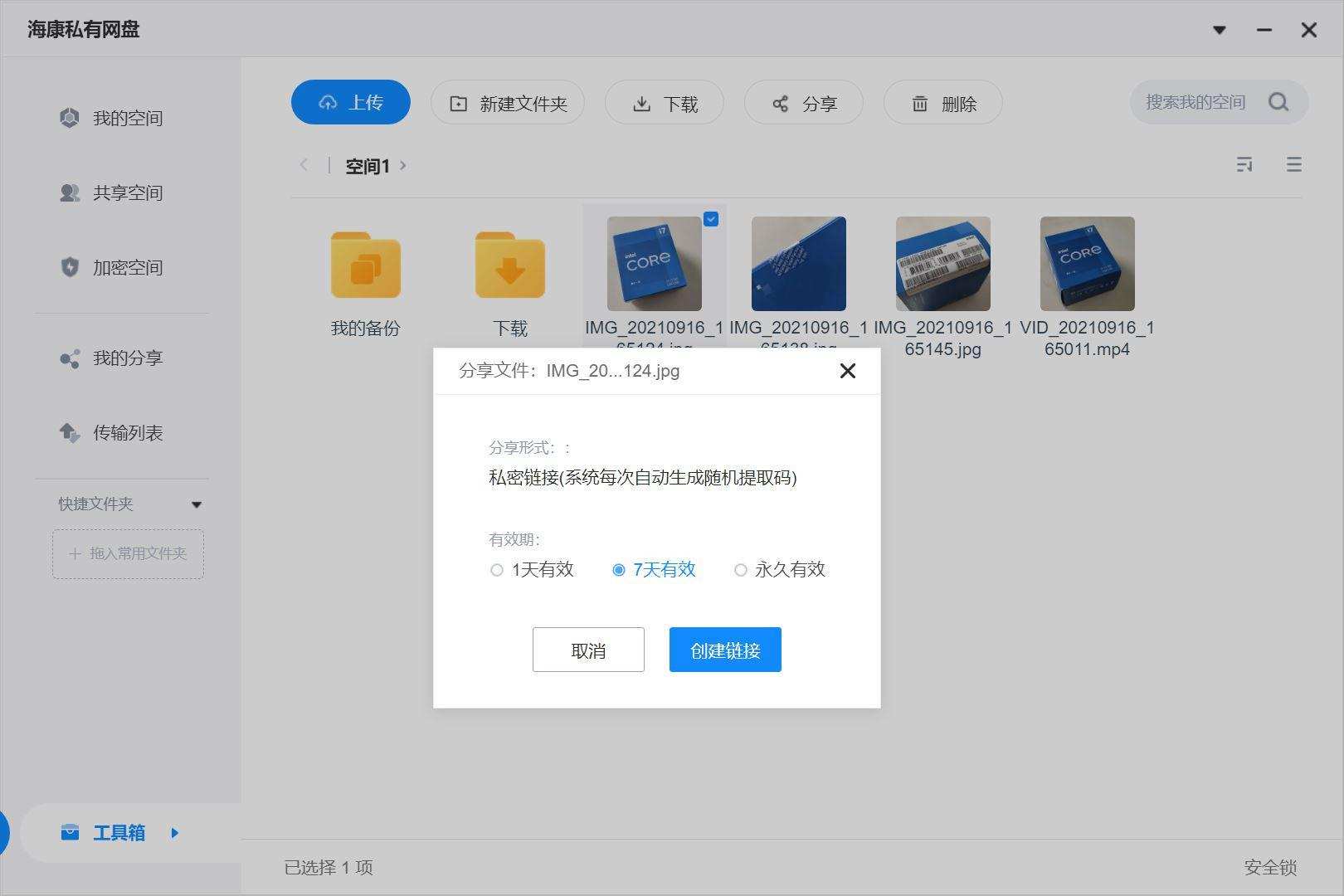1344x896 pixels.
Task: Switch to list view layout icon
Action: tap(1294, 164)
